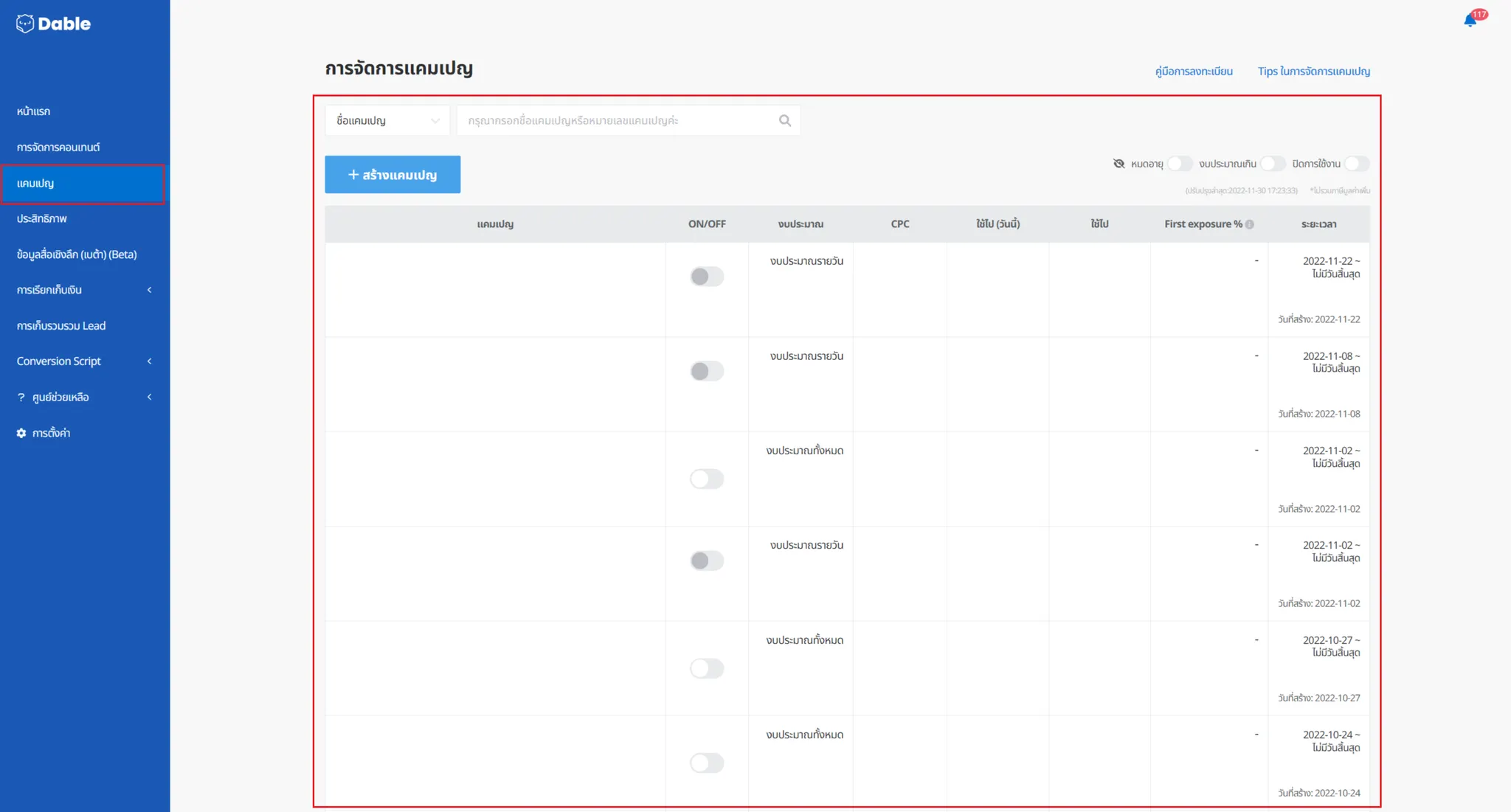Screen dimensions: 1511x812
Task: Toggle the ปิดการใช้งาน disabled filter switch
Action: pos(1356,164)
